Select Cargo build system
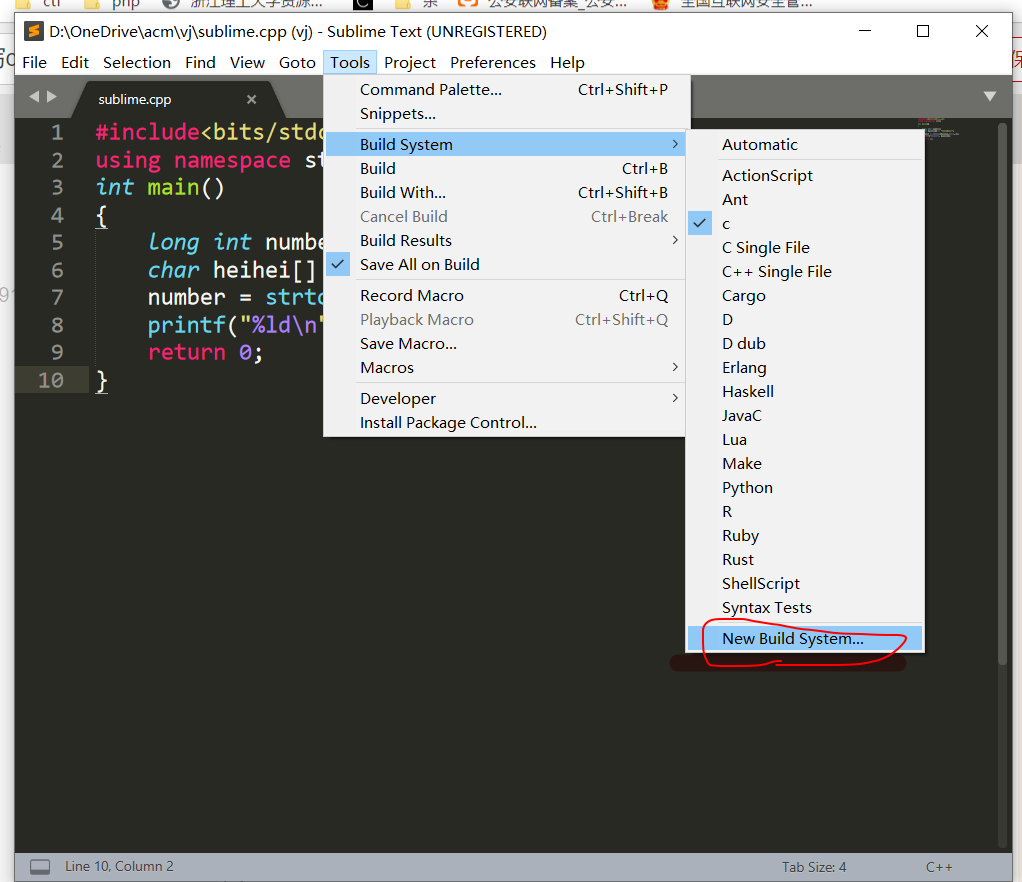Image resolution: width=1022 pixels, height=882 pixels. pos(805,296)
